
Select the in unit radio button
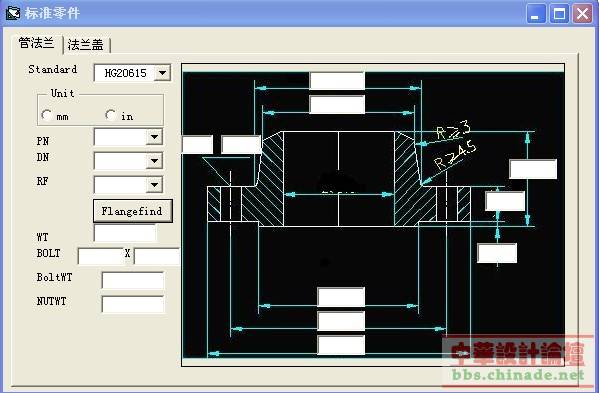point(111,115)
